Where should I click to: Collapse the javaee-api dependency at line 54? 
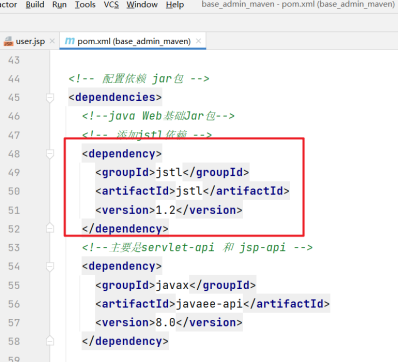[x=50, y=266]
